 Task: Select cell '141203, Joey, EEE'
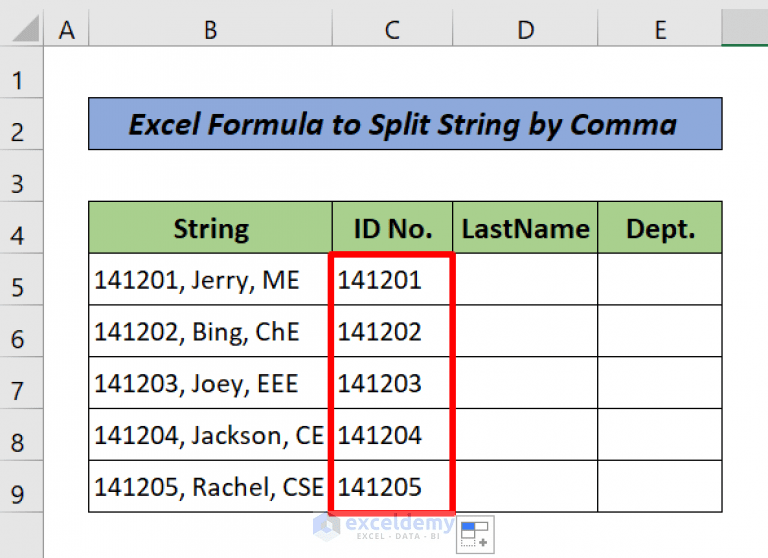[211, 383]
